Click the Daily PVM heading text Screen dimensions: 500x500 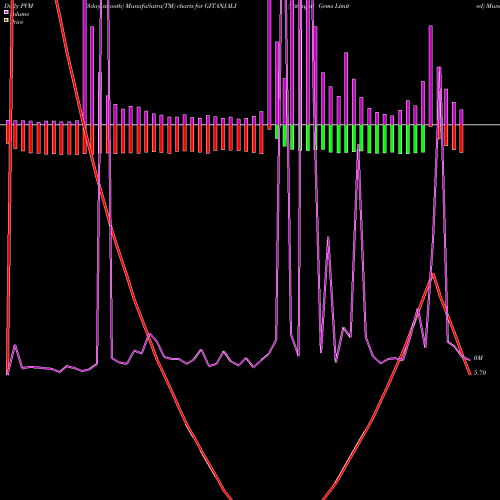(x=19, y=6)
